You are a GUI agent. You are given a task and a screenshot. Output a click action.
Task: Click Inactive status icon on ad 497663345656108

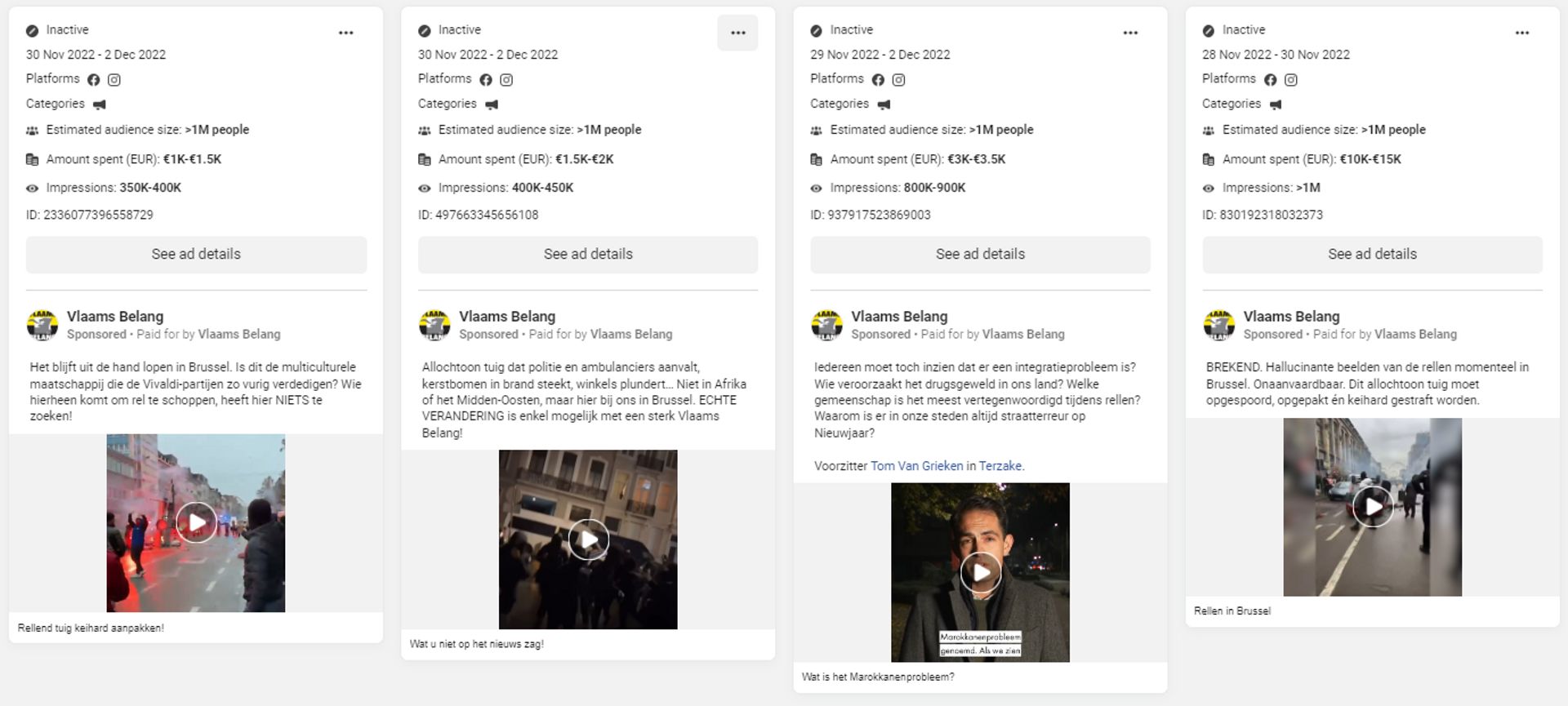[424, 31]
